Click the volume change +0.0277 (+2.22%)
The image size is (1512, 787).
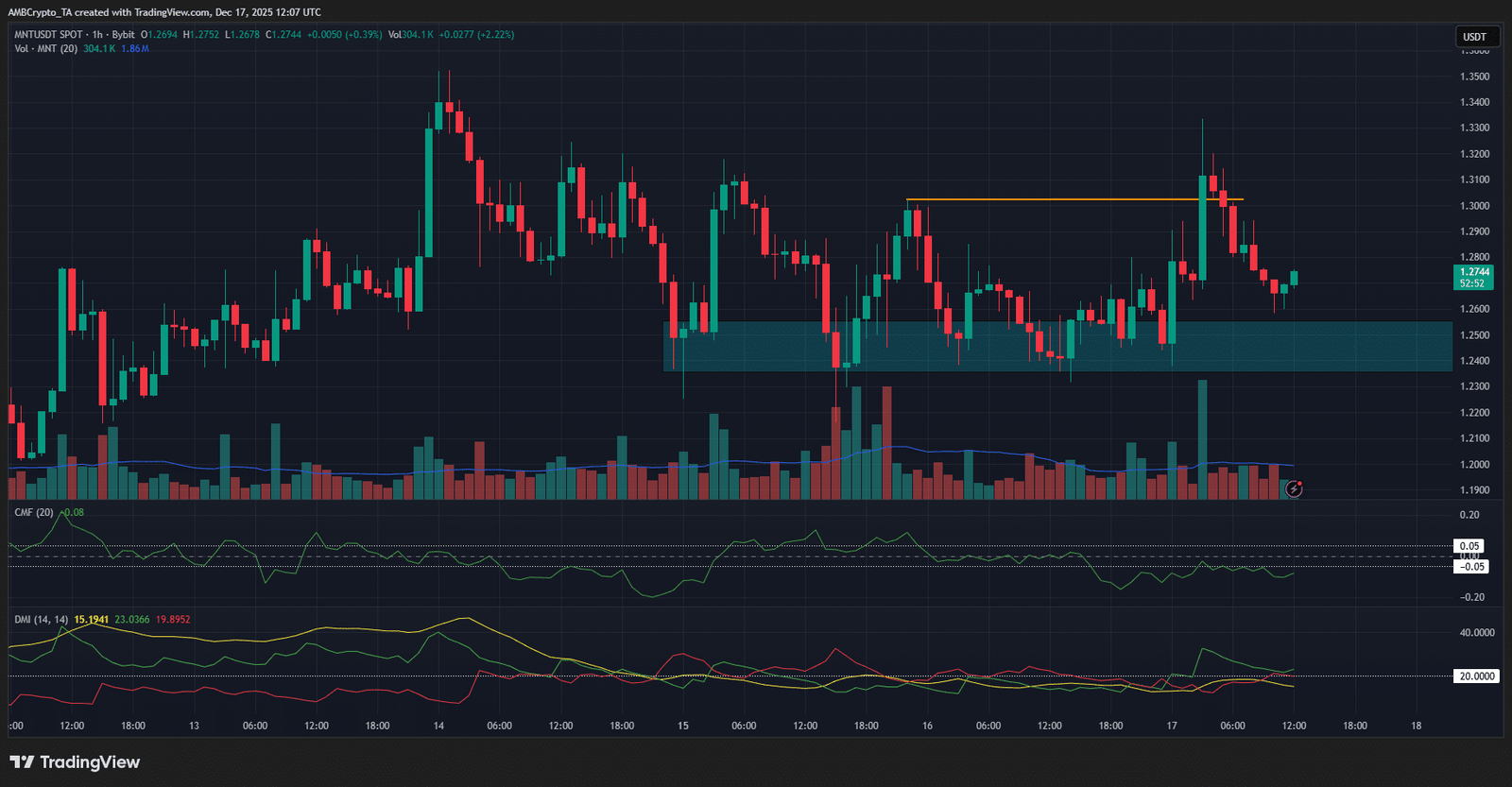click(477, 35)
